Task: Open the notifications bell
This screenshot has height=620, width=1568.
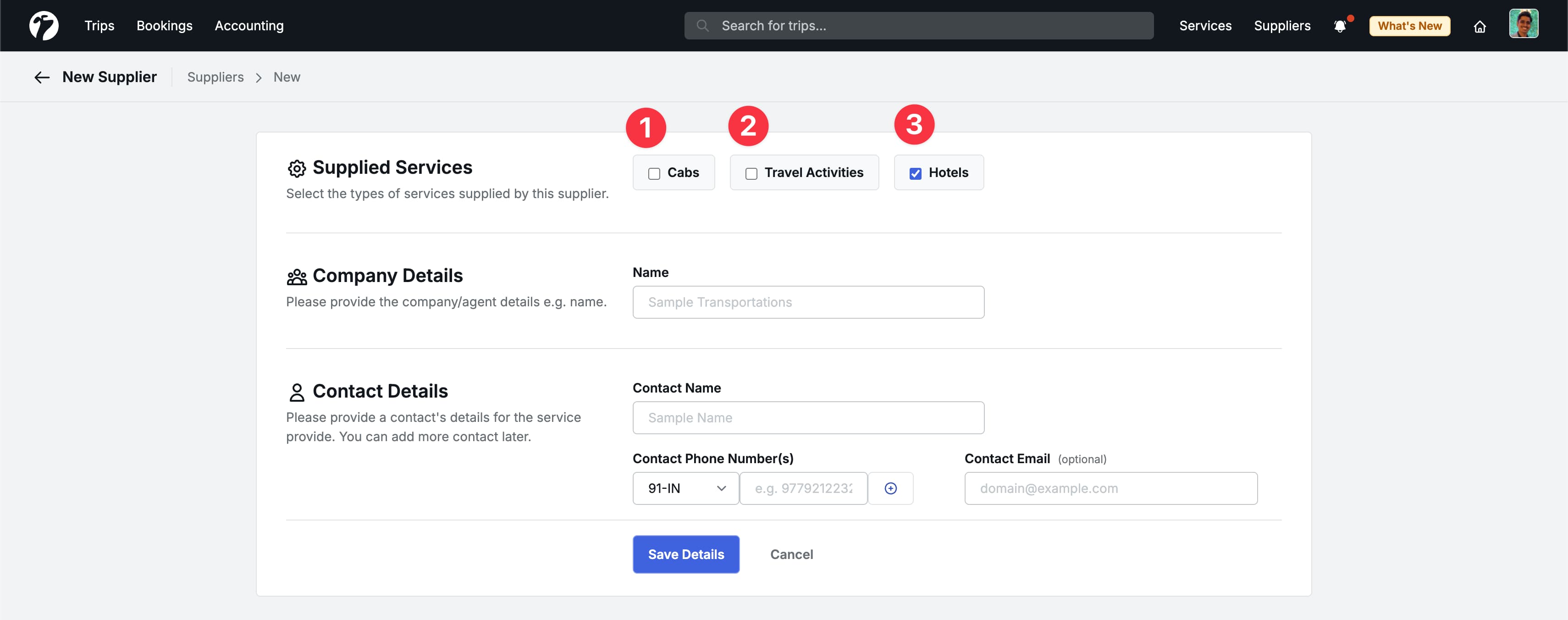Action: point(1340,26)
